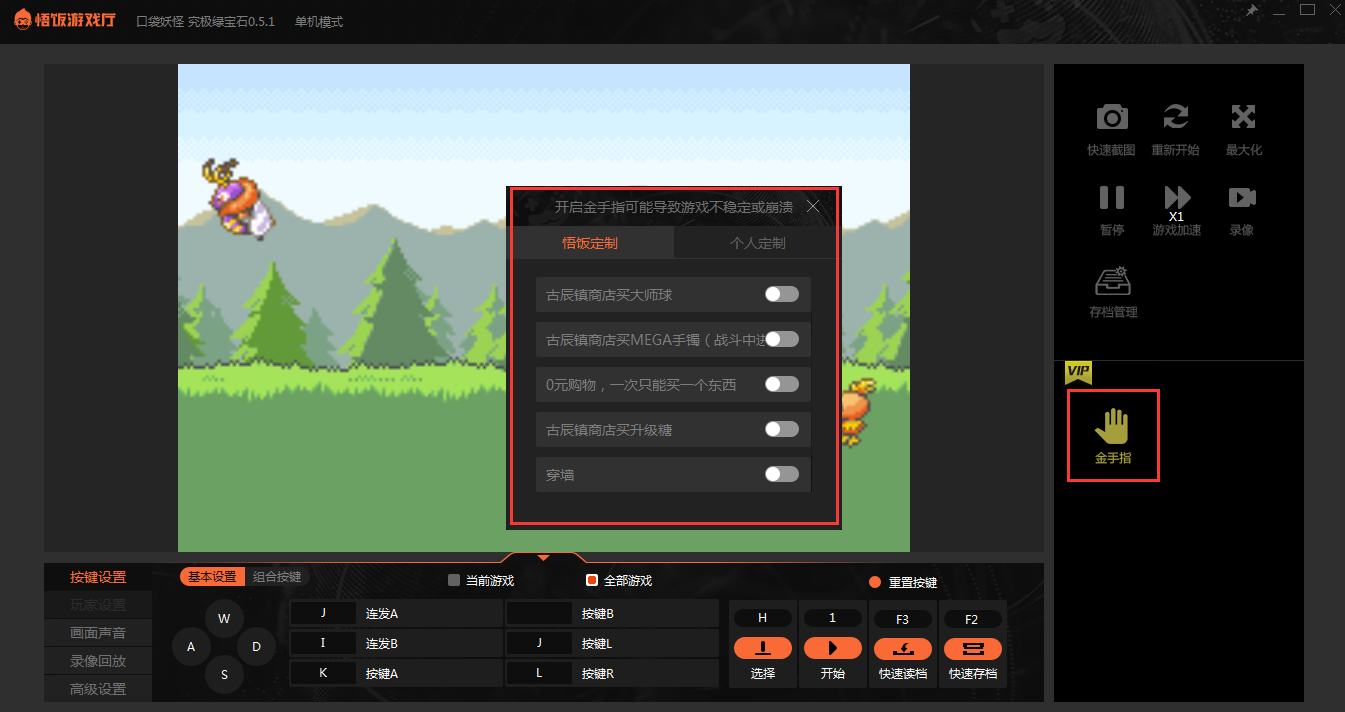This screenshot has height=712, width=1345.
Task: Toggle the 穿墙 cheat switch
Action: point(782,474)
